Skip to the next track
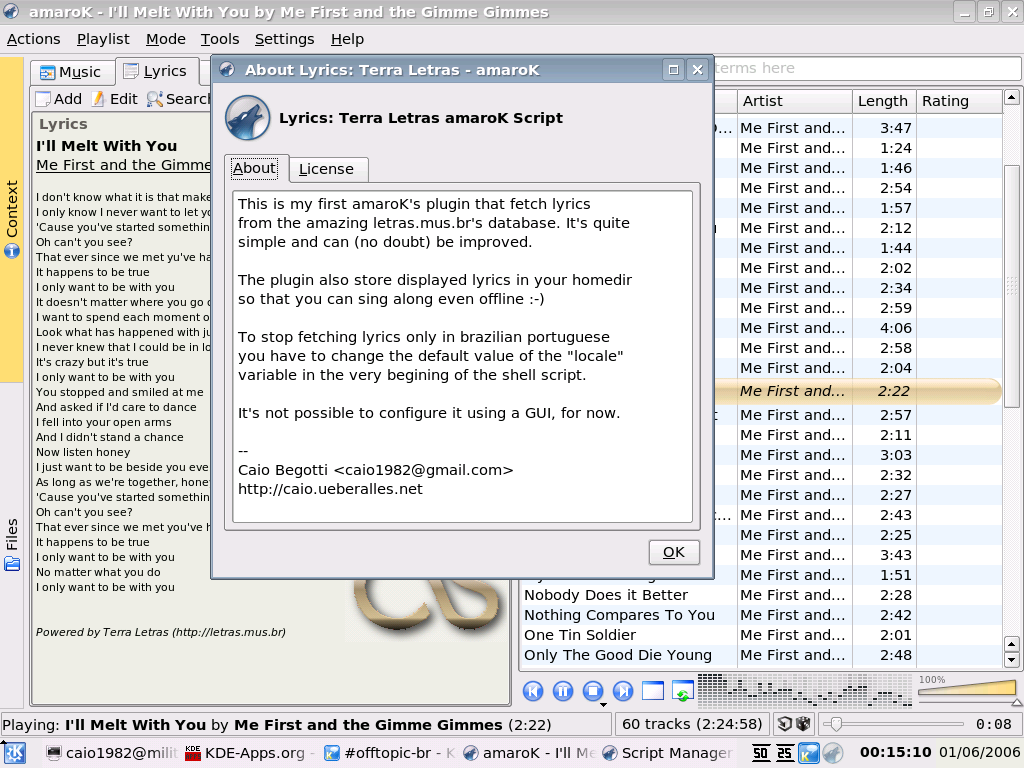This screenshot has width=1024, height=768. click(x=623, y=690)
